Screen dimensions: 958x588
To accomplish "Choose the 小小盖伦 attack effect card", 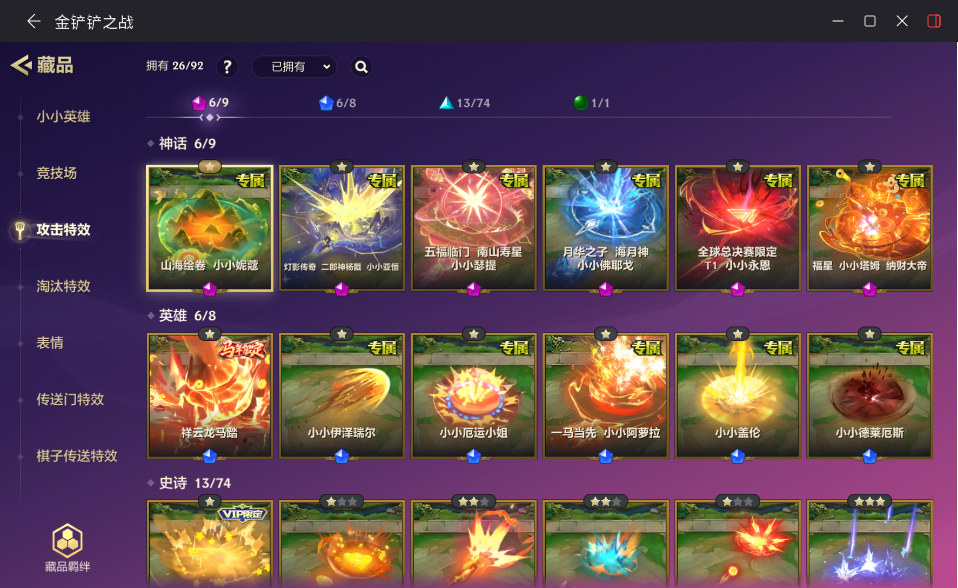I will click(x=737, y=395).
